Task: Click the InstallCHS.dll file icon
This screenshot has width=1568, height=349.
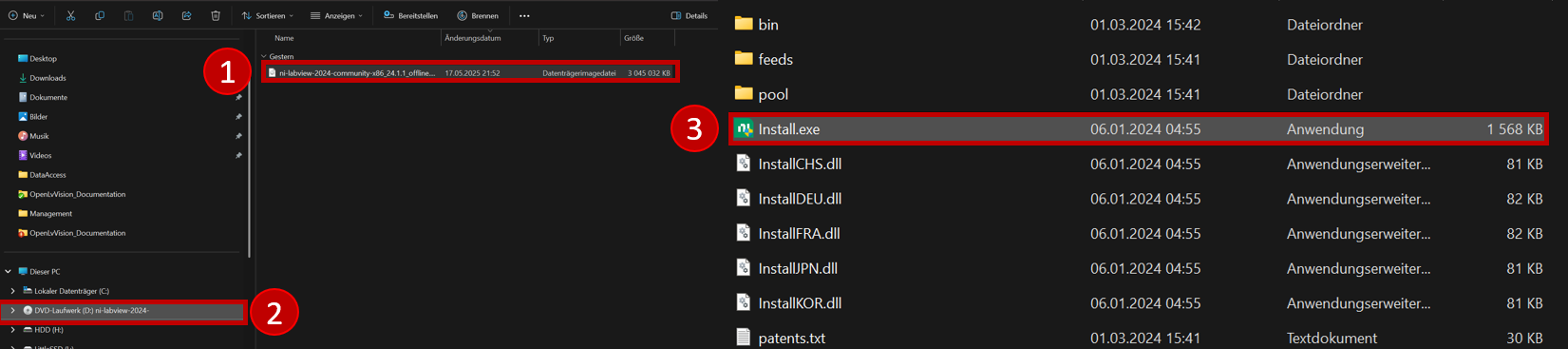Action: pyautogui.click(x=744, y=164)
